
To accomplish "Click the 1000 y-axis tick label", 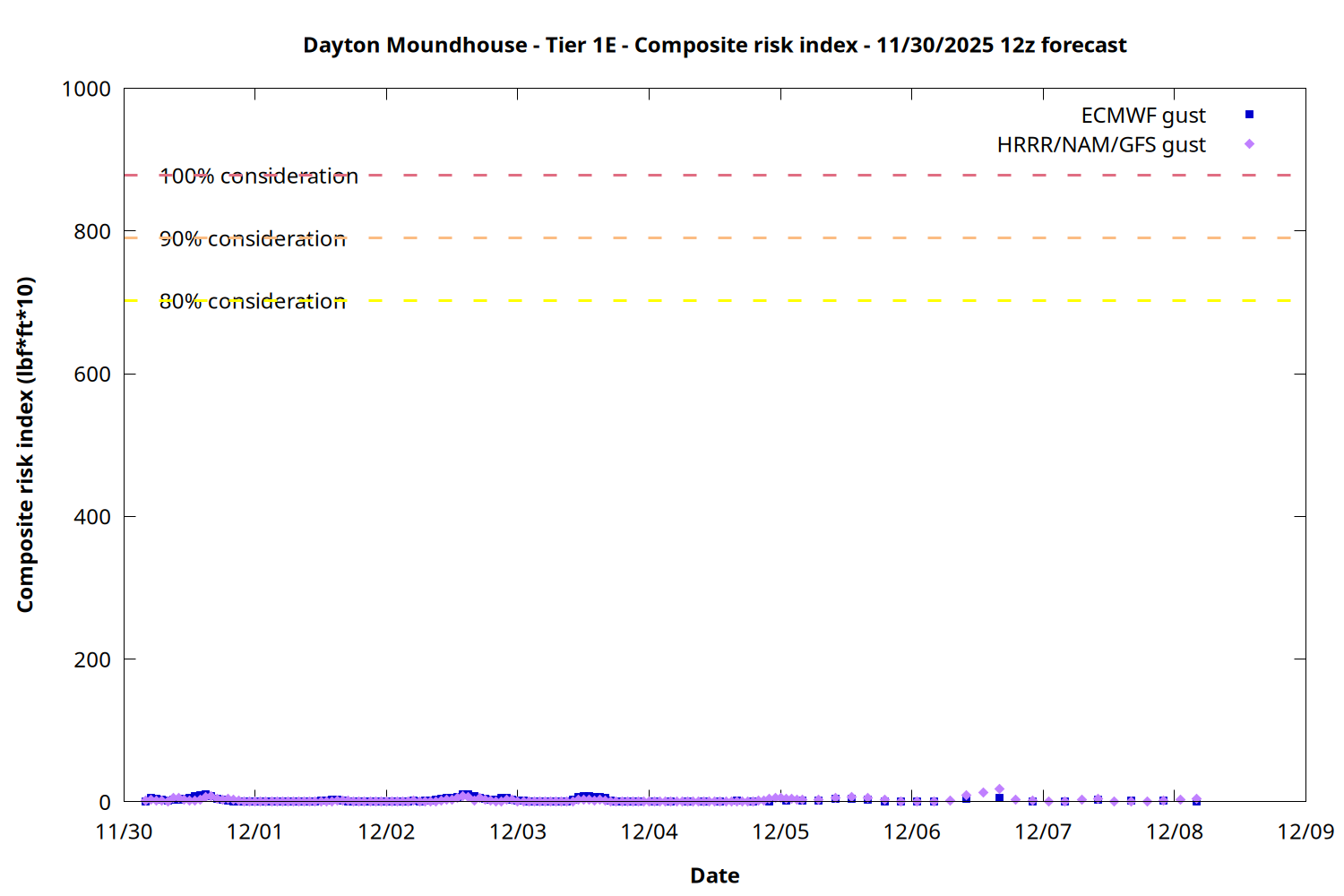I will (86, 90).
